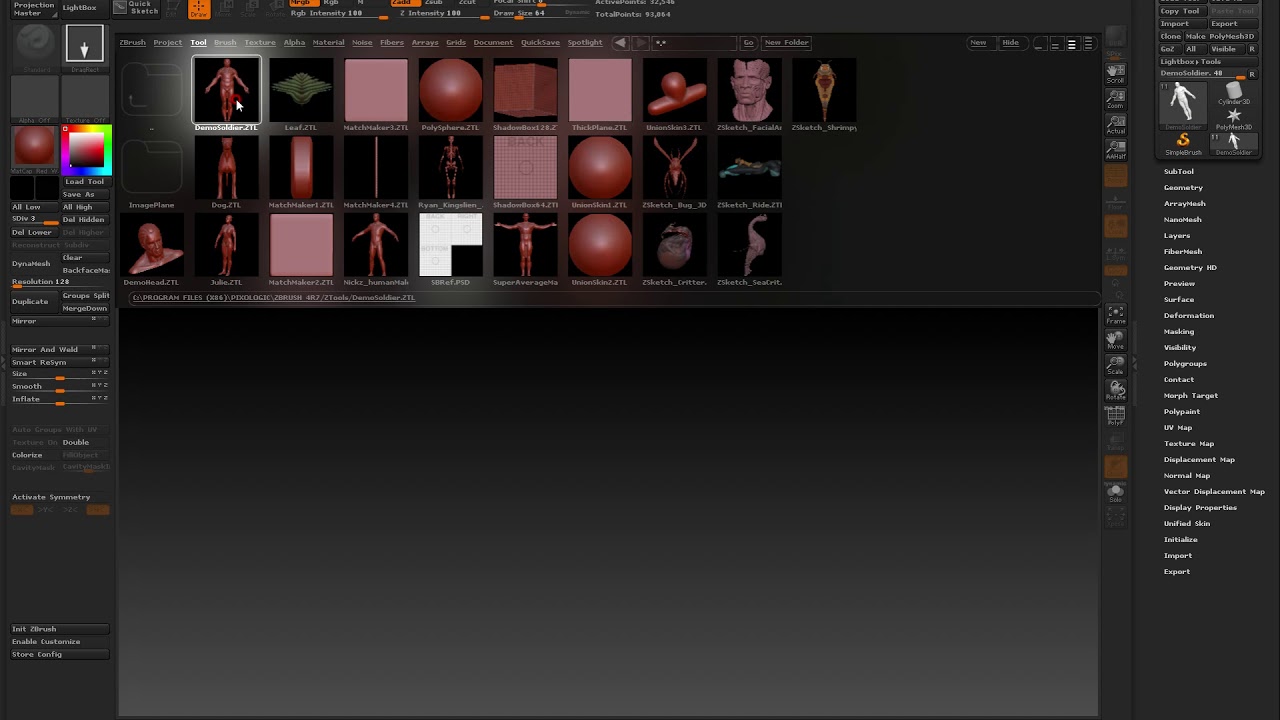Select the DragRect stroke icon
The image size is (1280, 720).
[85, 46]
